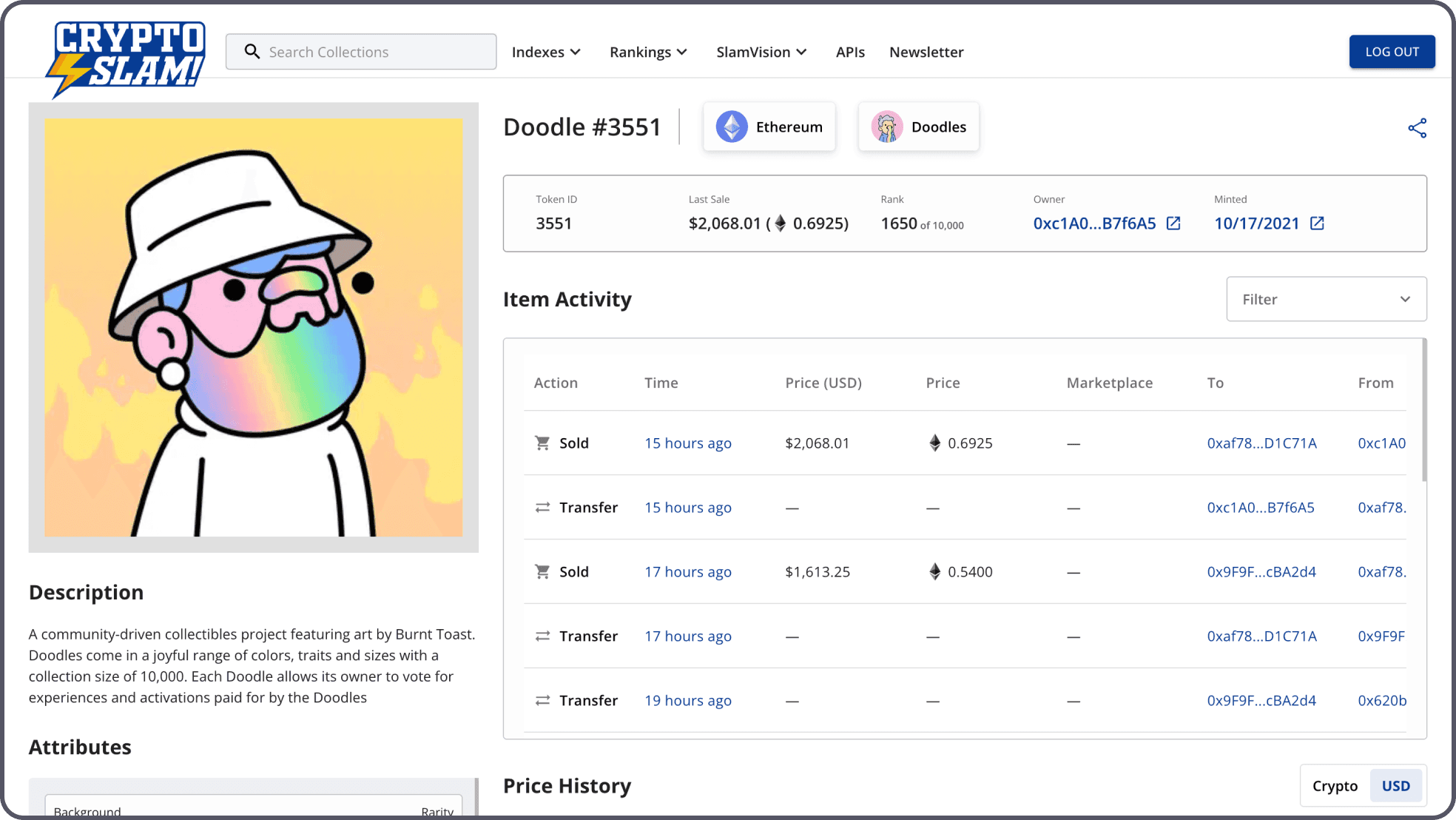Click the search magnifier icon
Screen dimensions: 1456x820
(x=252, y=52)
